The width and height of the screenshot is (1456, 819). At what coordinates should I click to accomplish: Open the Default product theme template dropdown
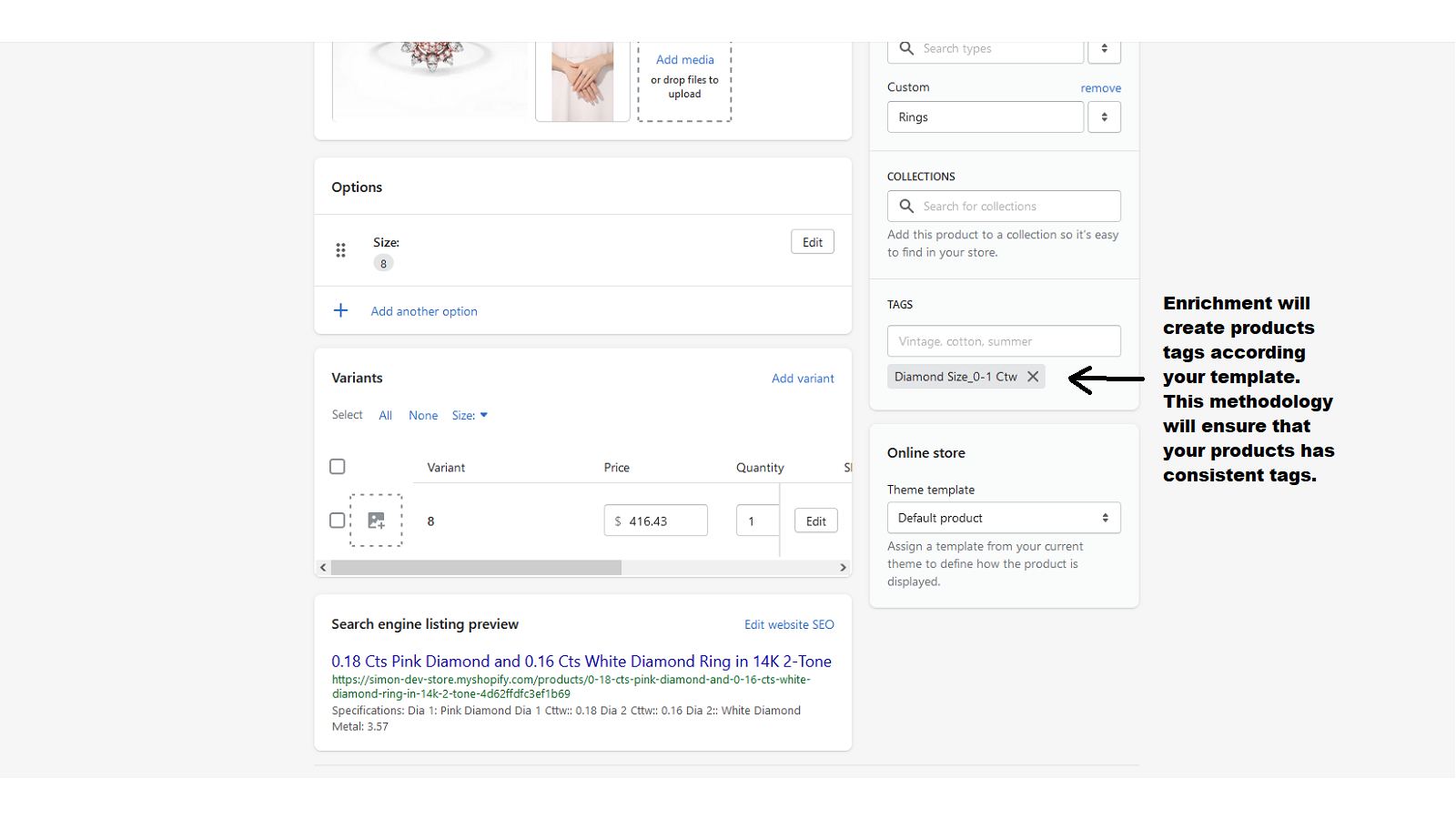tap(1003, 517)
